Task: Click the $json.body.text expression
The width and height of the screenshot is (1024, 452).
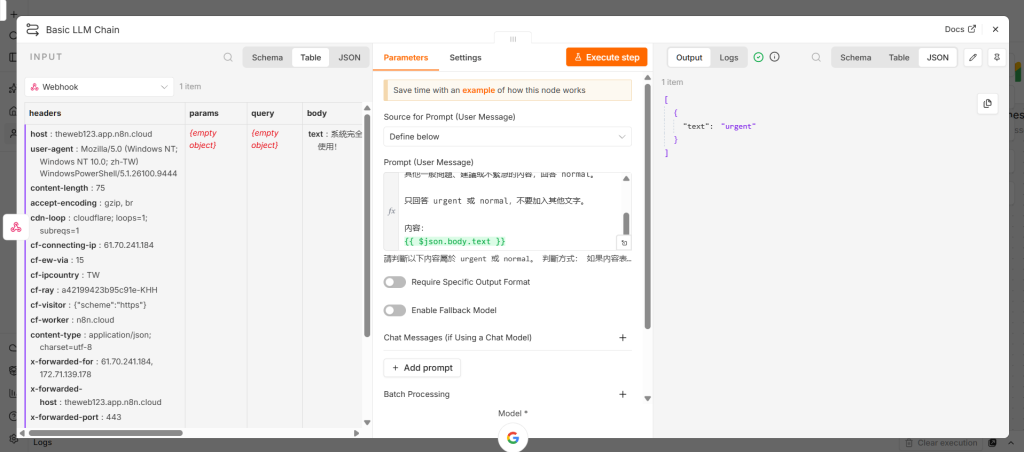Action: [x=455, y=242]
